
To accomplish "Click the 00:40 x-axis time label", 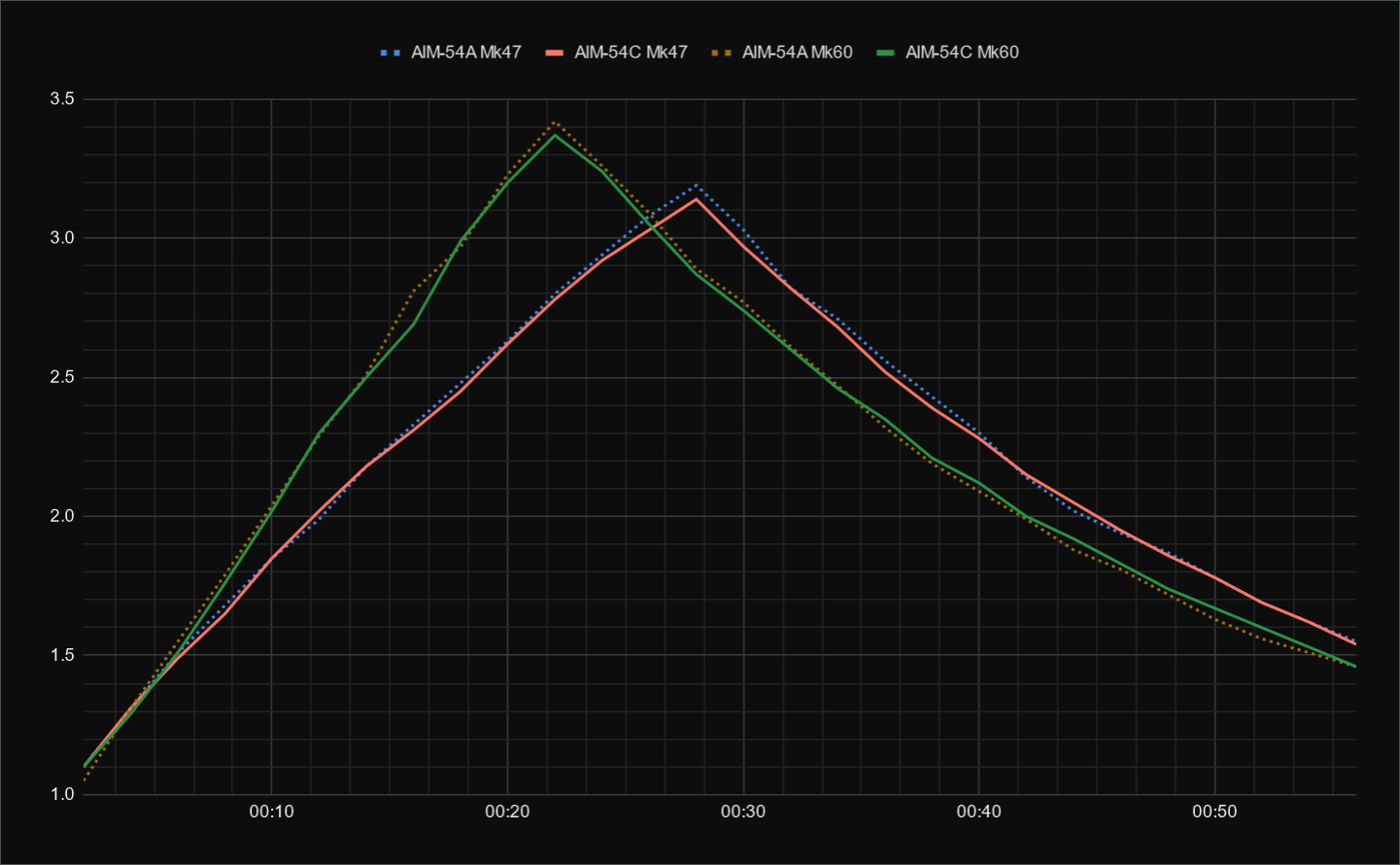I will (x=978, y=812).
